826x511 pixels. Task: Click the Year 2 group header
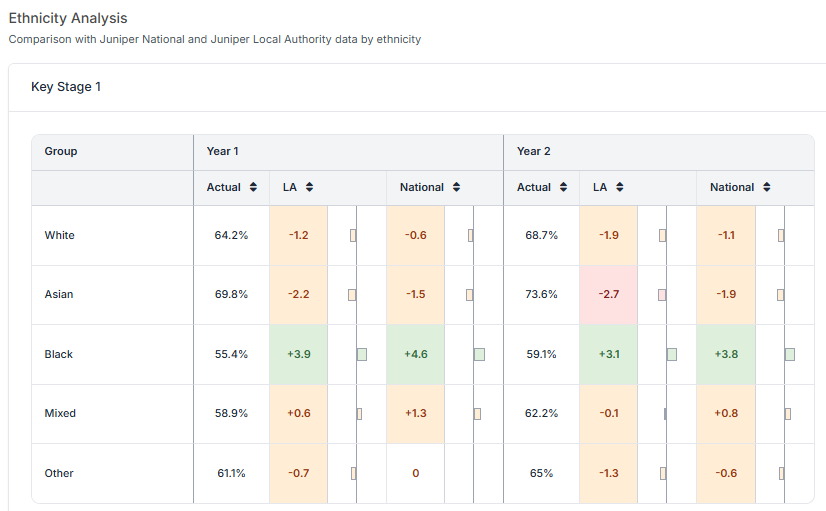click(533, 152)
